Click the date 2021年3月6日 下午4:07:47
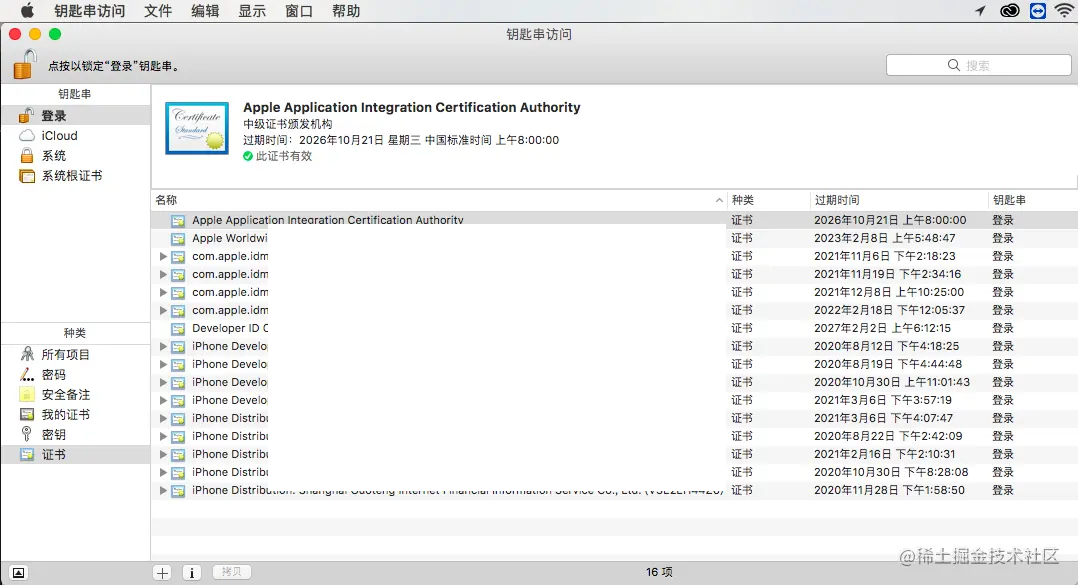Screen dimensions: 1078x585 (x=883, y=418)
